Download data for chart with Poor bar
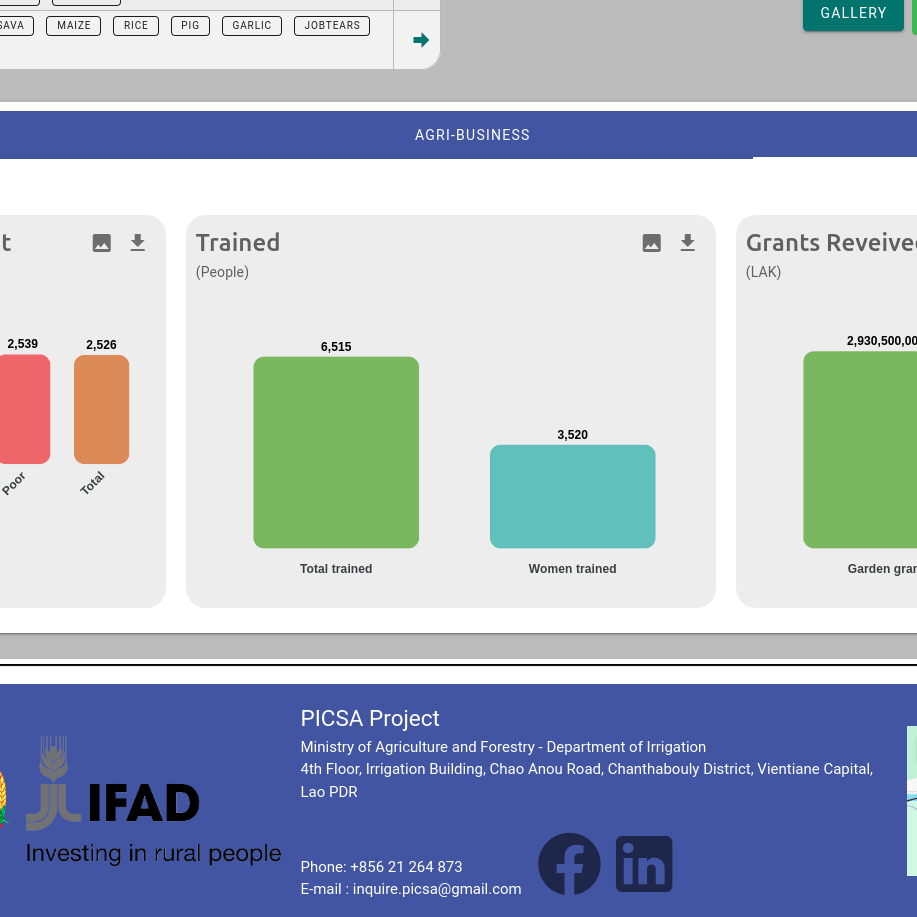The image size is (917, 917). (137, 243)
